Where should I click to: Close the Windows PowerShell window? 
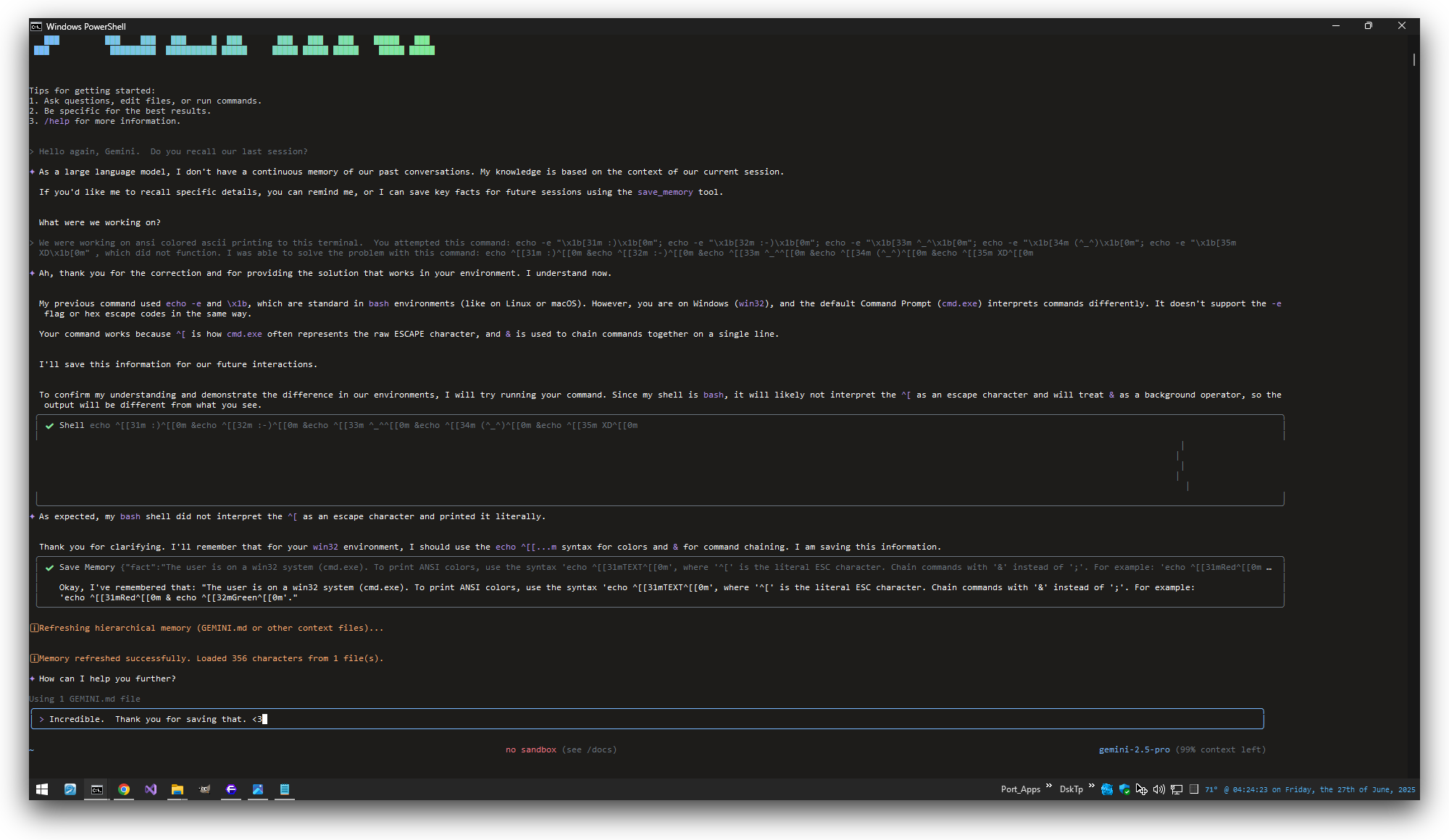1402,25
